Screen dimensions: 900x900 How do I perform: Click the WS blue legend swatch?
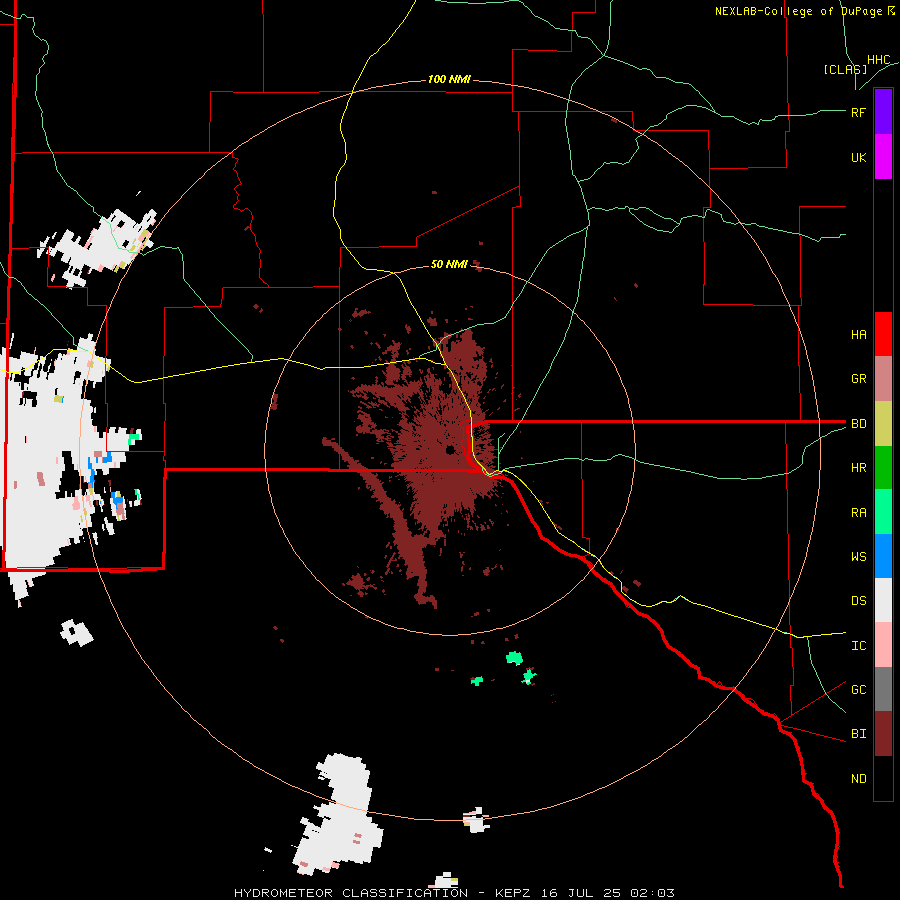tap(883, 556)
